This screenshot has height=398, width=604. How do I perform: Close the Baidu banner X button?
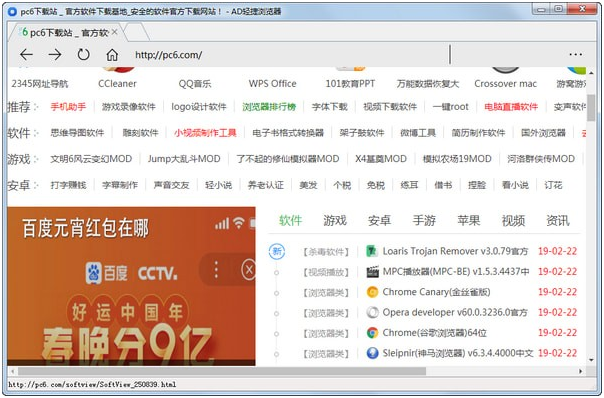(249, 269)
